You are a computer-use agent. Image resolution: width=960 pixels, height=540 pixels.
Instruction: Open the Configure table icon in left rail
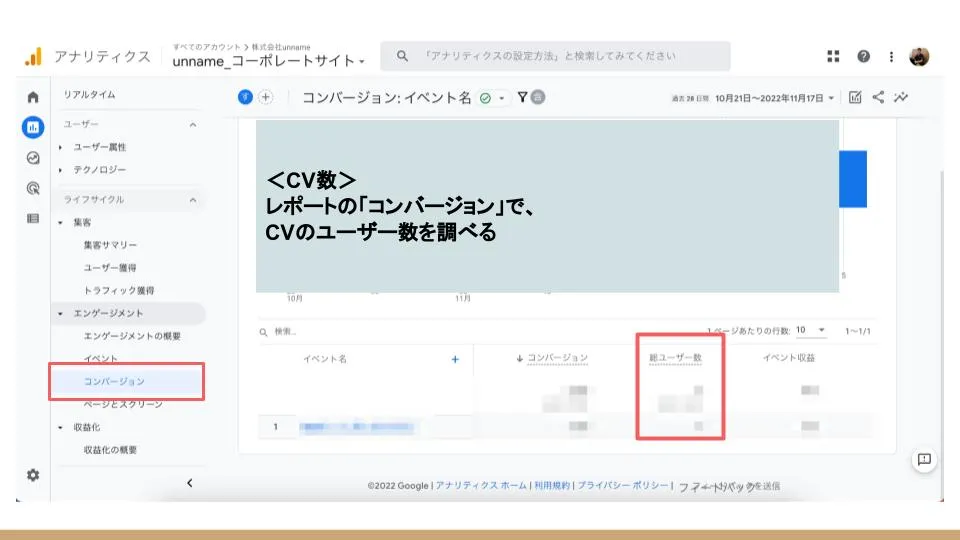(x=33, y=218)
